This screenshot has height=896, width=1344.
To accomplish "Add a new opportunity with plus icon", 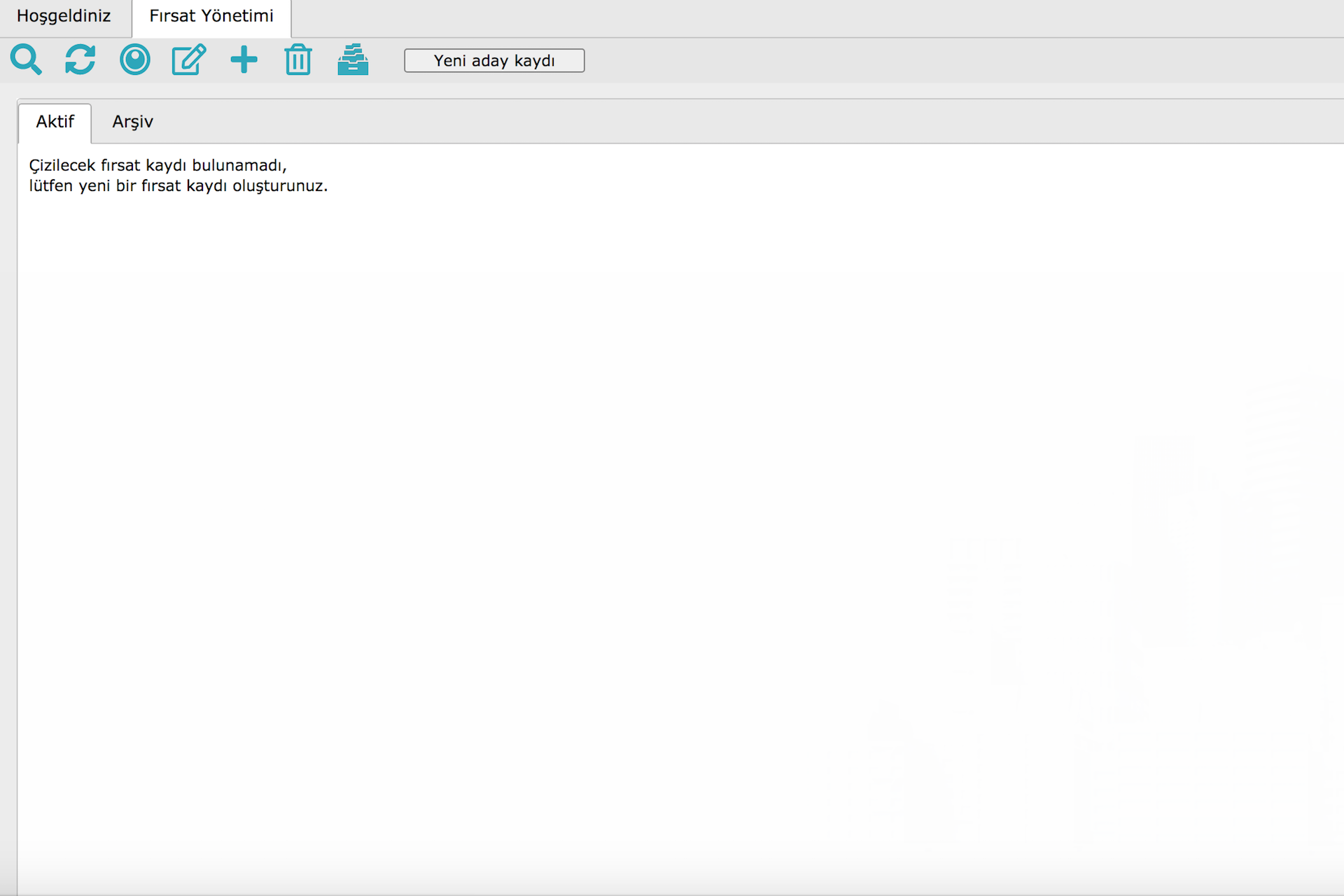I will pos(244,59).
